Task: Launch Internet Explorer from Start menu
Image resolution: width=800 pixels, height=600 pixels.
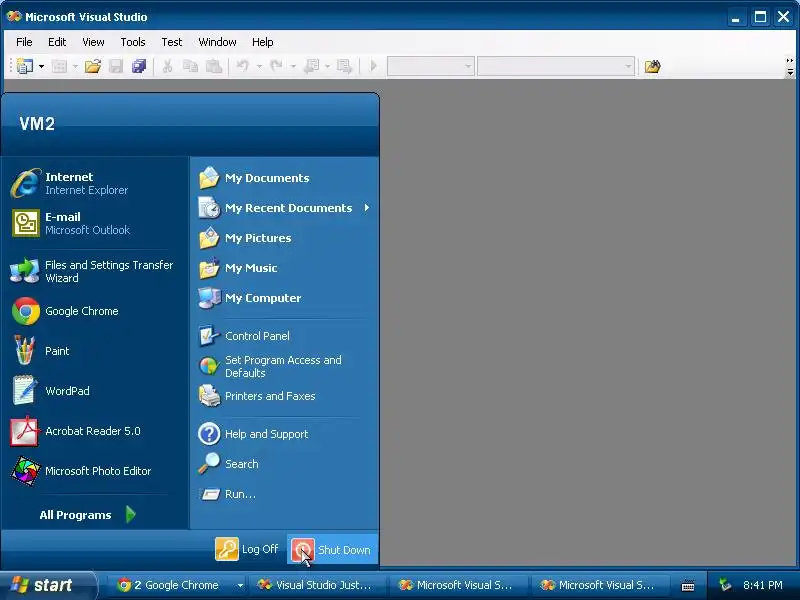Action: pos(95,183)
